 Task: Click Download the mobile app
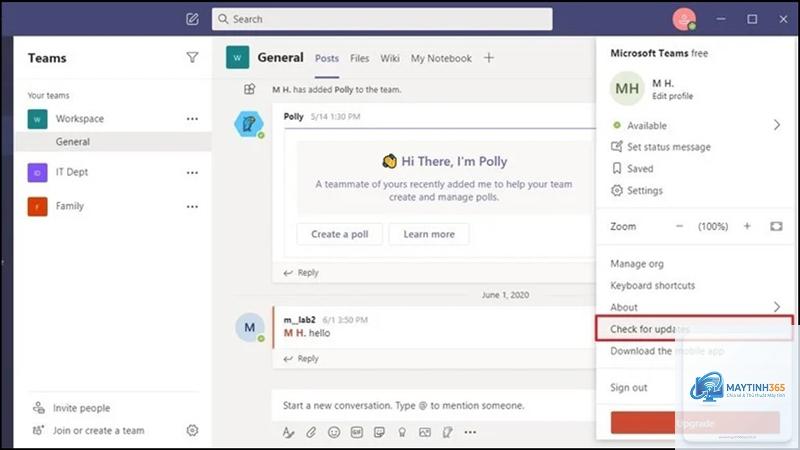coord(667,351)
